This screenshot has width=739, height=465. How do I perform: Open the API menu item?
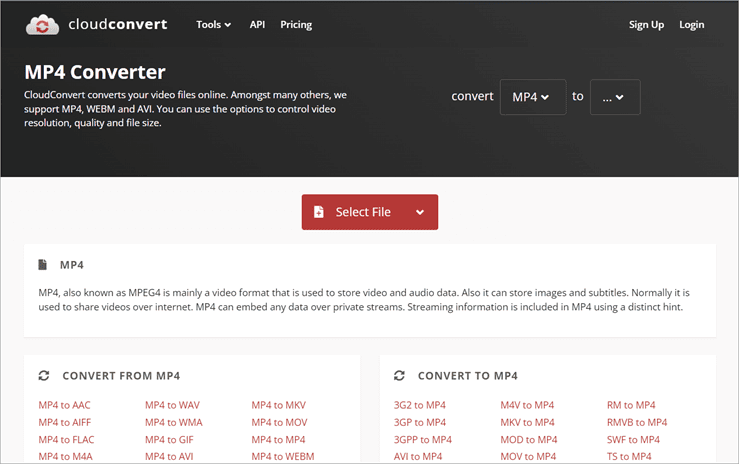[257, 24]
